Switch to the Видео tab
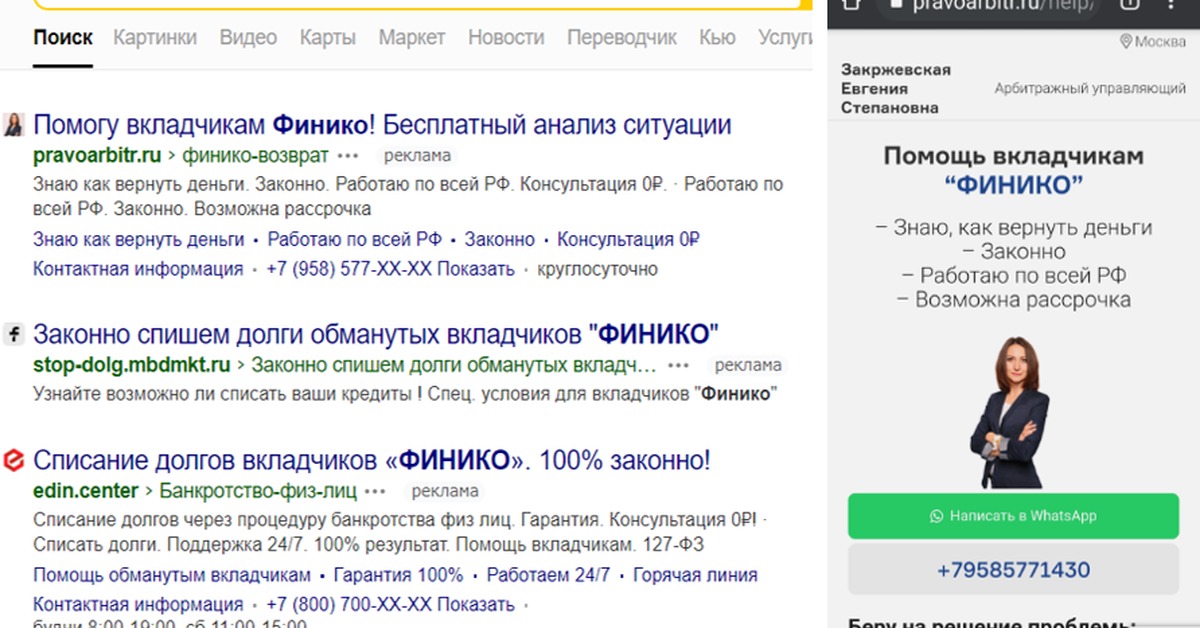This screenshot has height=628, width=1200. point(248,38)
